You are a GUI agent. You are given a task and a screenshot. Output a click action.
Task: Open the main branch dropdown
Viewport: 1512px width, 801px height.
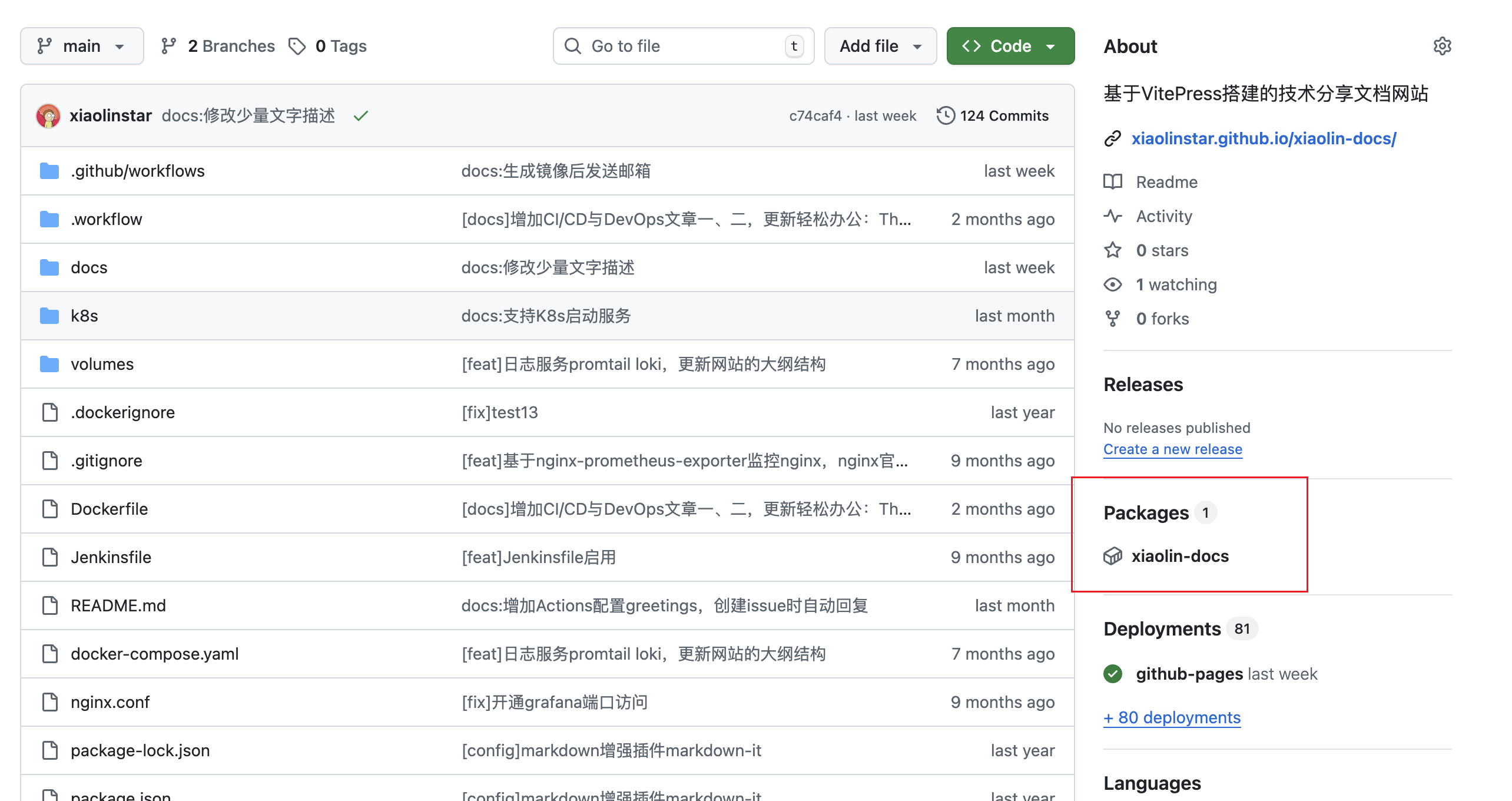tap(82, 46)
